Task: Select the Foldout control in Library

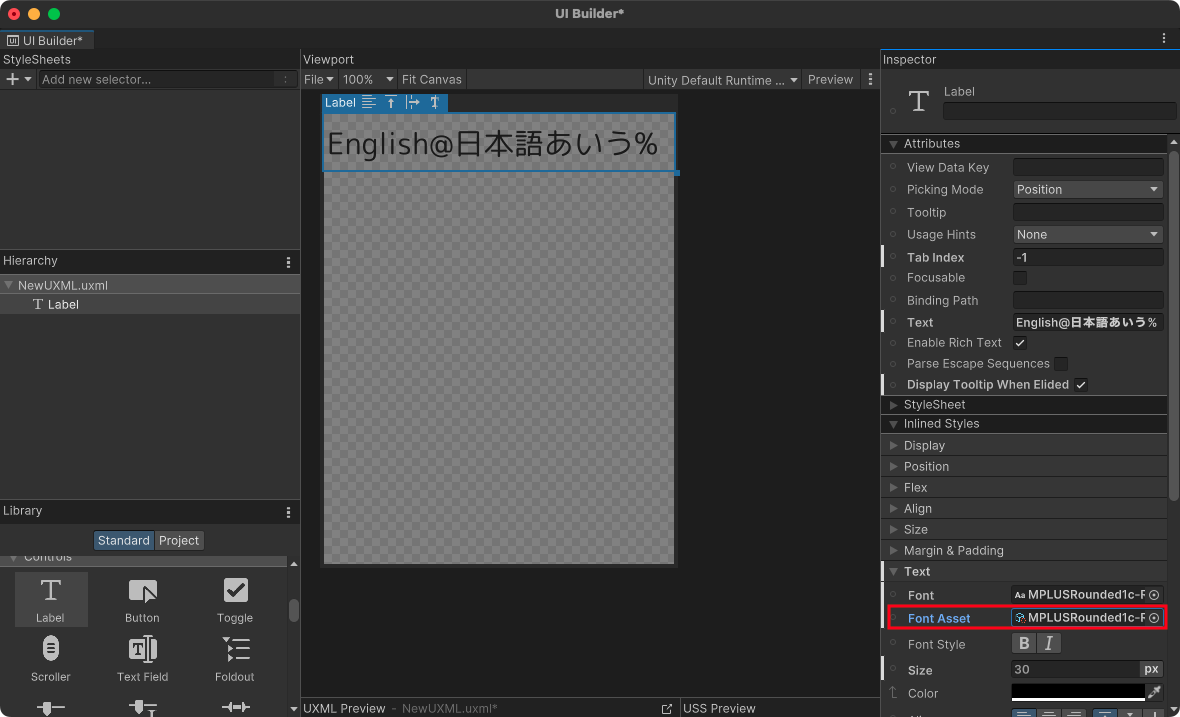Action: (x=235, y=658)
